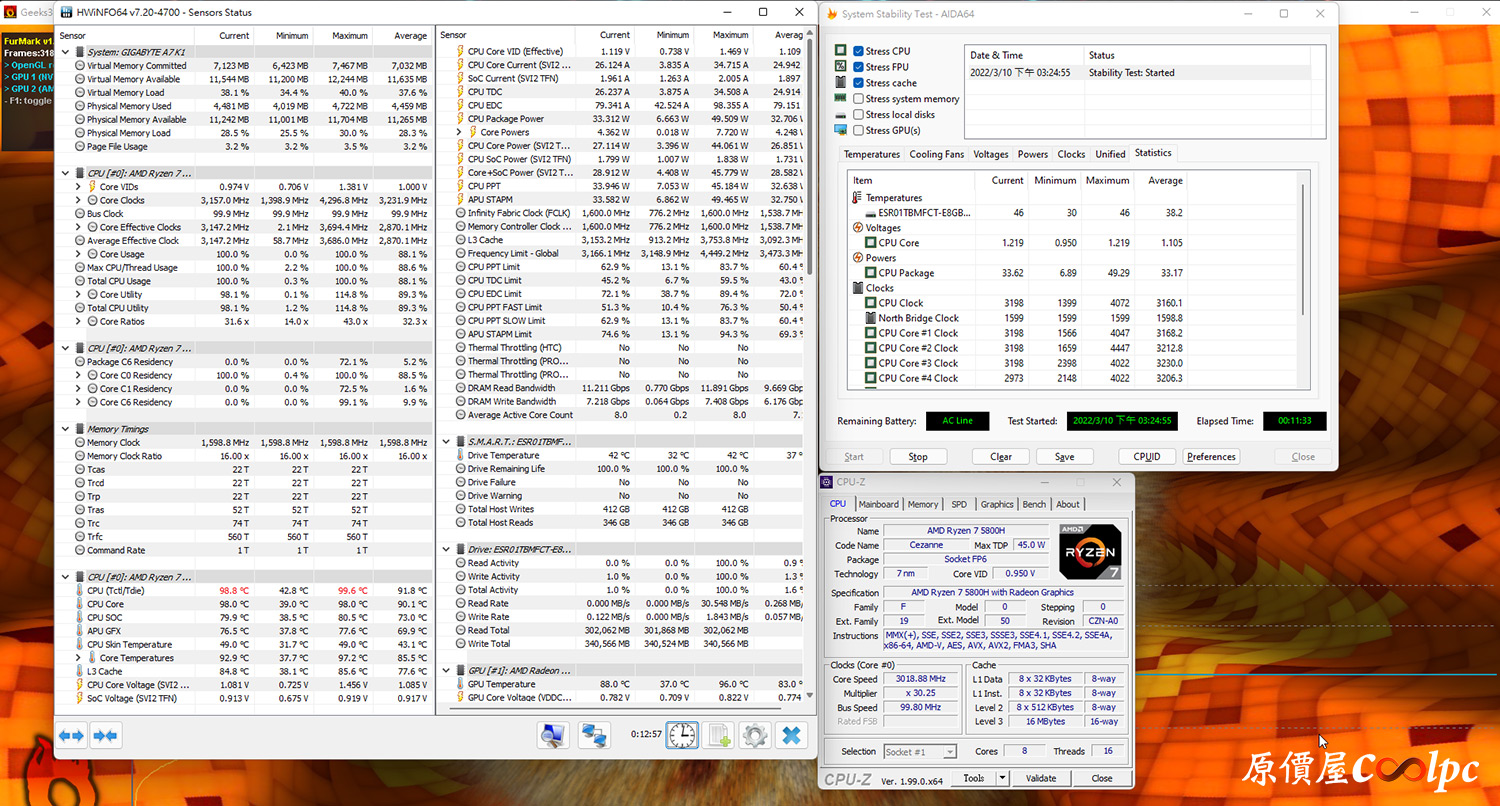Click the Geeks3D FurMark title bar icon
This screenshot has width=1500, height=806.
[x=10, y=13]
